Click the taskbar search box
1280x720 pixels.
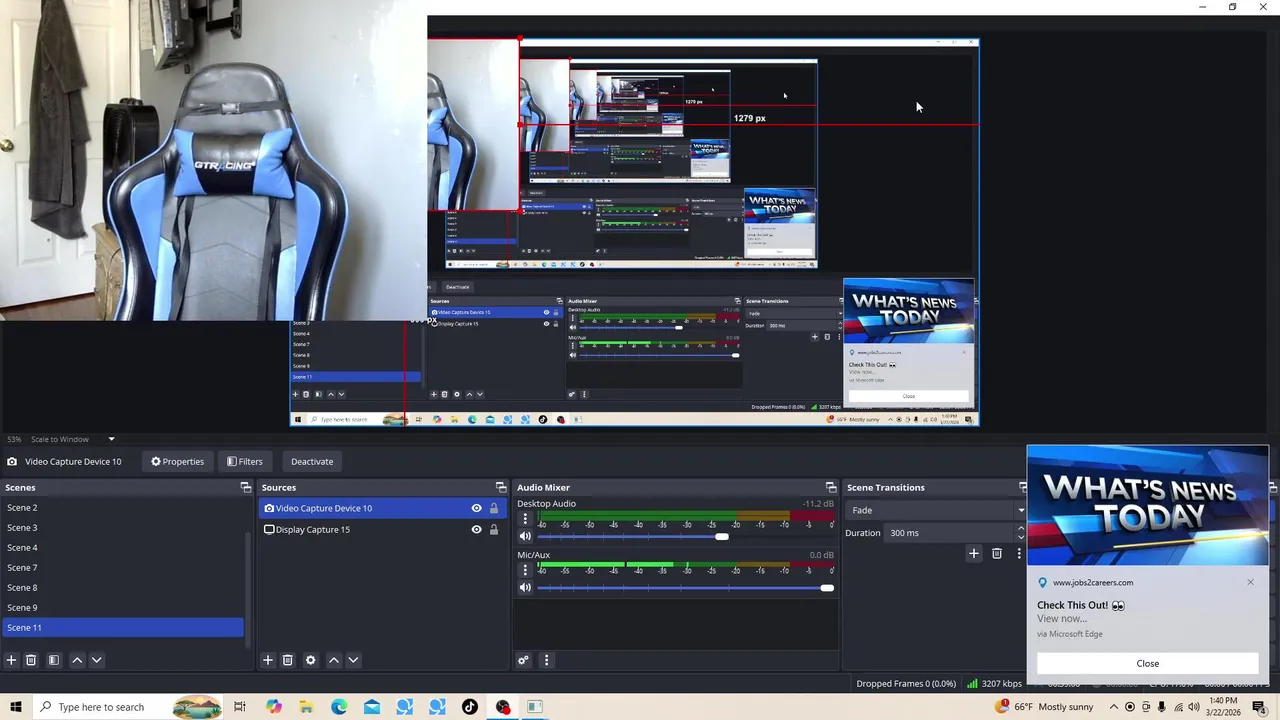coord(129,707)
